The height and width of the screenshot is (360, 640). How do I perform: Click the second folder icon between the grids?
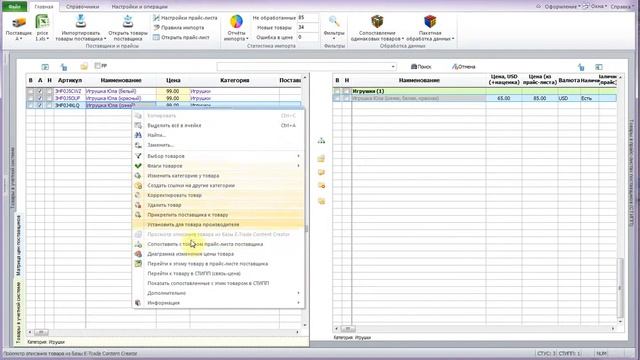tap(321, 172)
